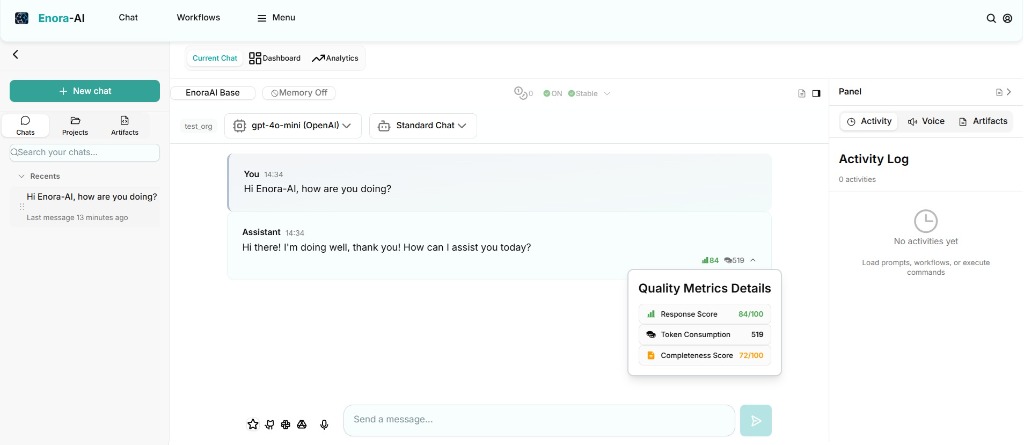
Task: Start a New chat
Action: [85, 91]
